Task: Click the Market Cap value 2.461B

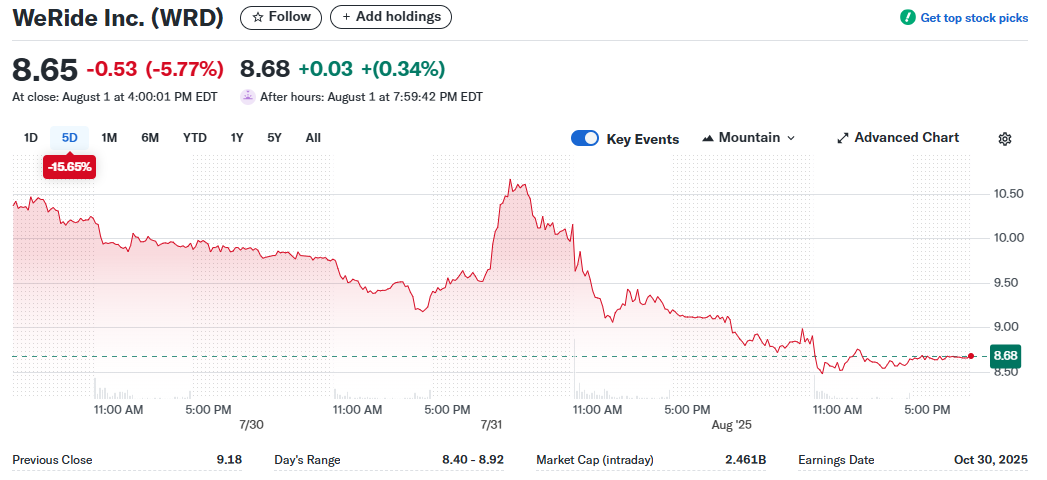Action: pos(748,460)
